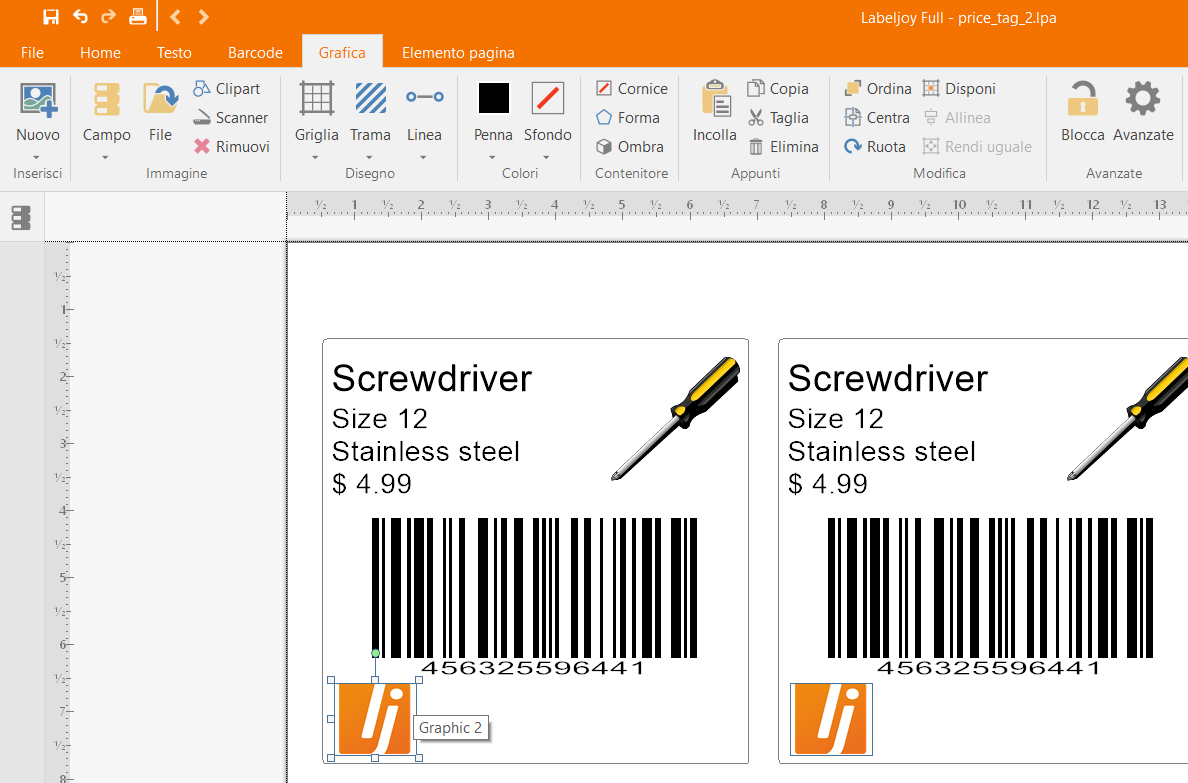Image resolution: width=1188 pixels, height=783 pixels.
Task: Undo the last action
Action: click(x=80, y=17)
